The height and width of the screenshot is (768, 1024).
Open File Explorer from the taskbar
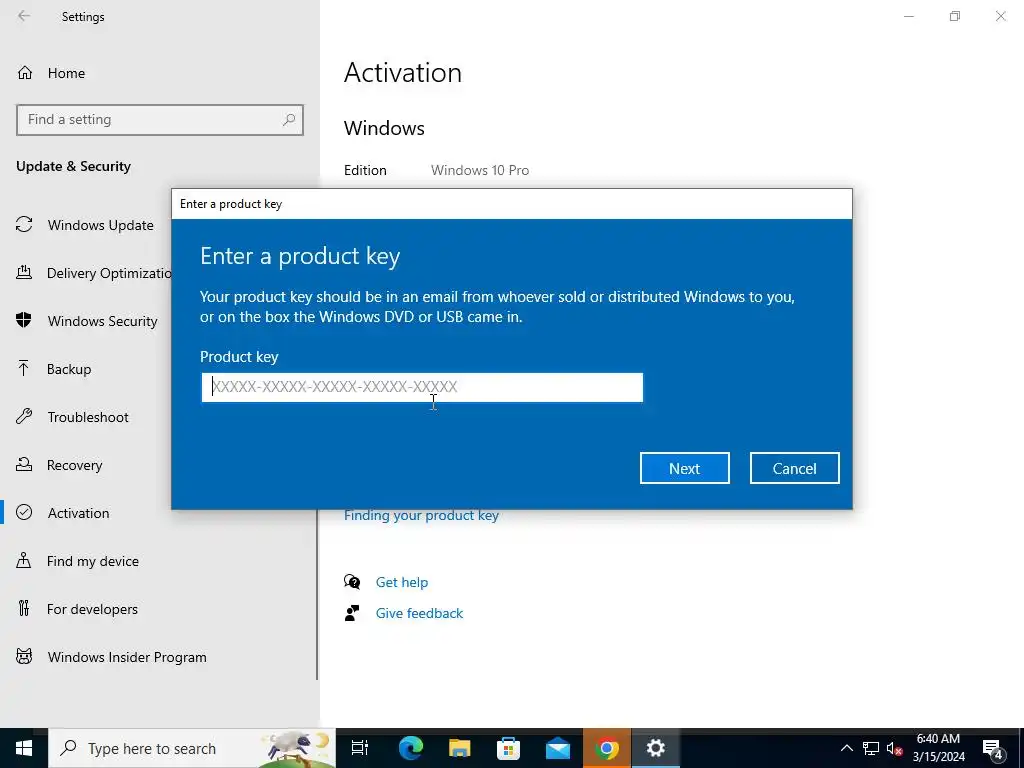[x=460, y=748]
